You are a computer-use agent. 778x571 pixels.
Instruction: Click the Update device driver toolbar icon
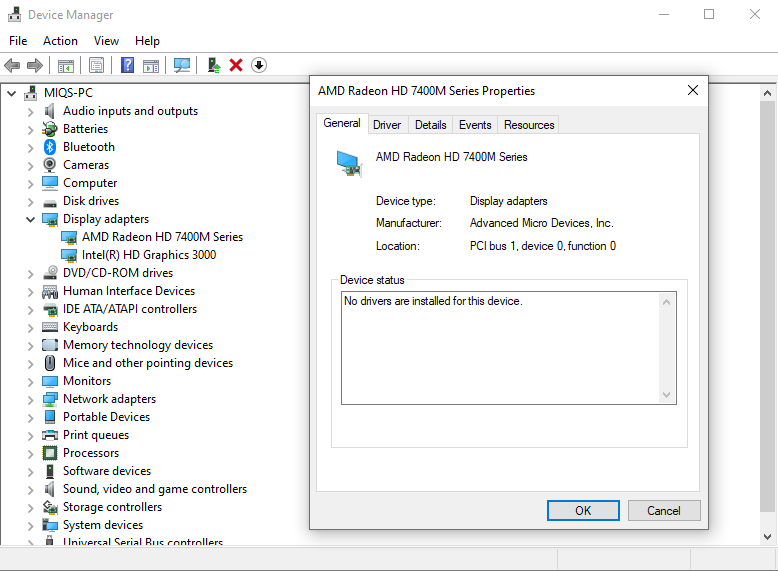point(214,65)
